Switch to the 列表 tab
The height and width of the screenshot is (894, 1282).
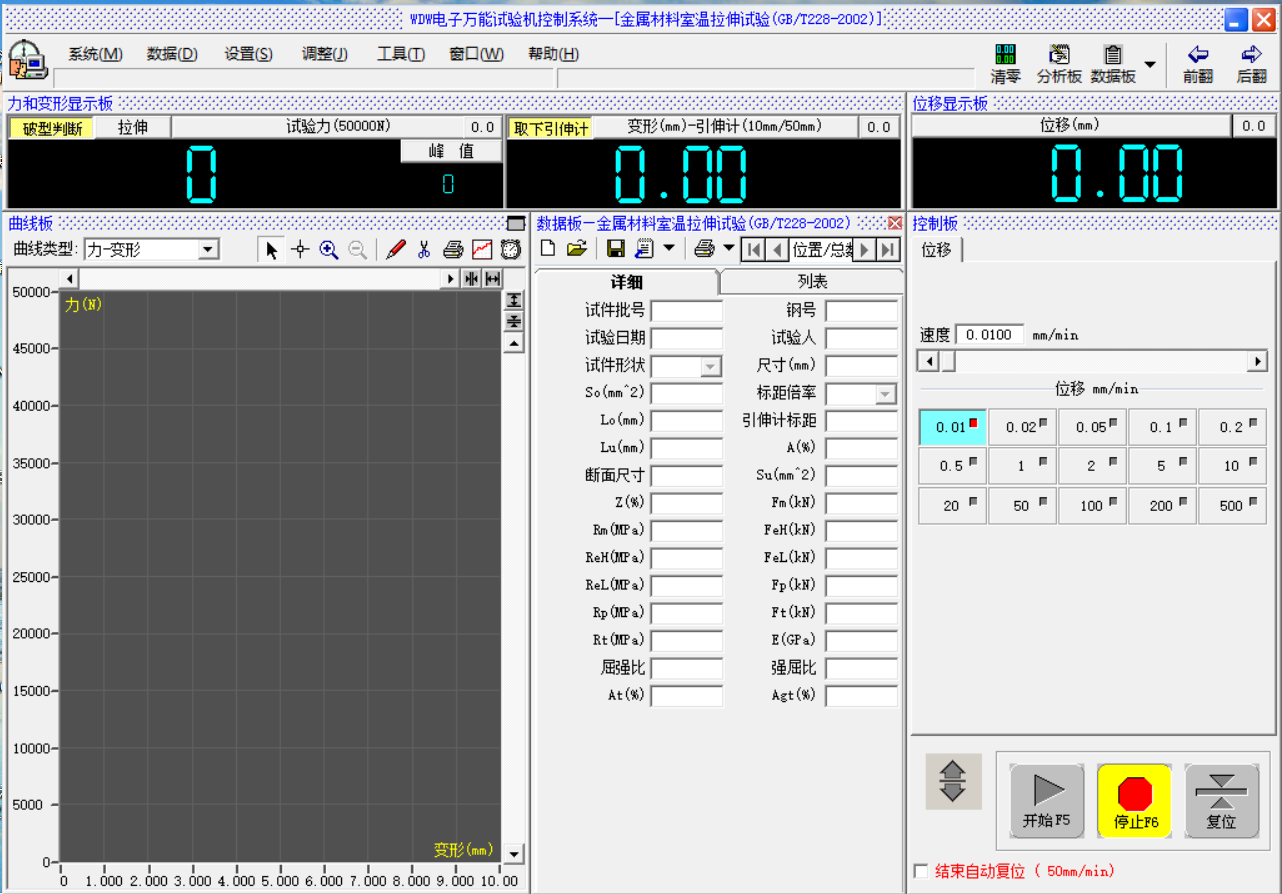[x=811, y=282]
